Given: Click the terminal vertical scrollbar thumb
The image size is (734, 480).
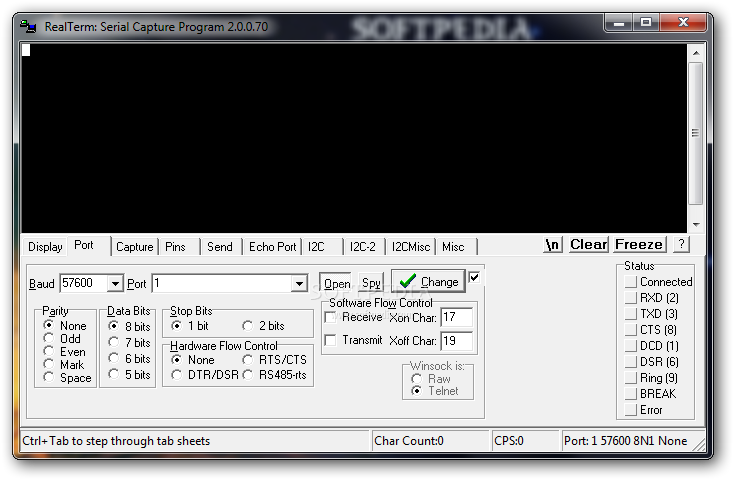Looking at the screenshot, I should pos(696,133).
